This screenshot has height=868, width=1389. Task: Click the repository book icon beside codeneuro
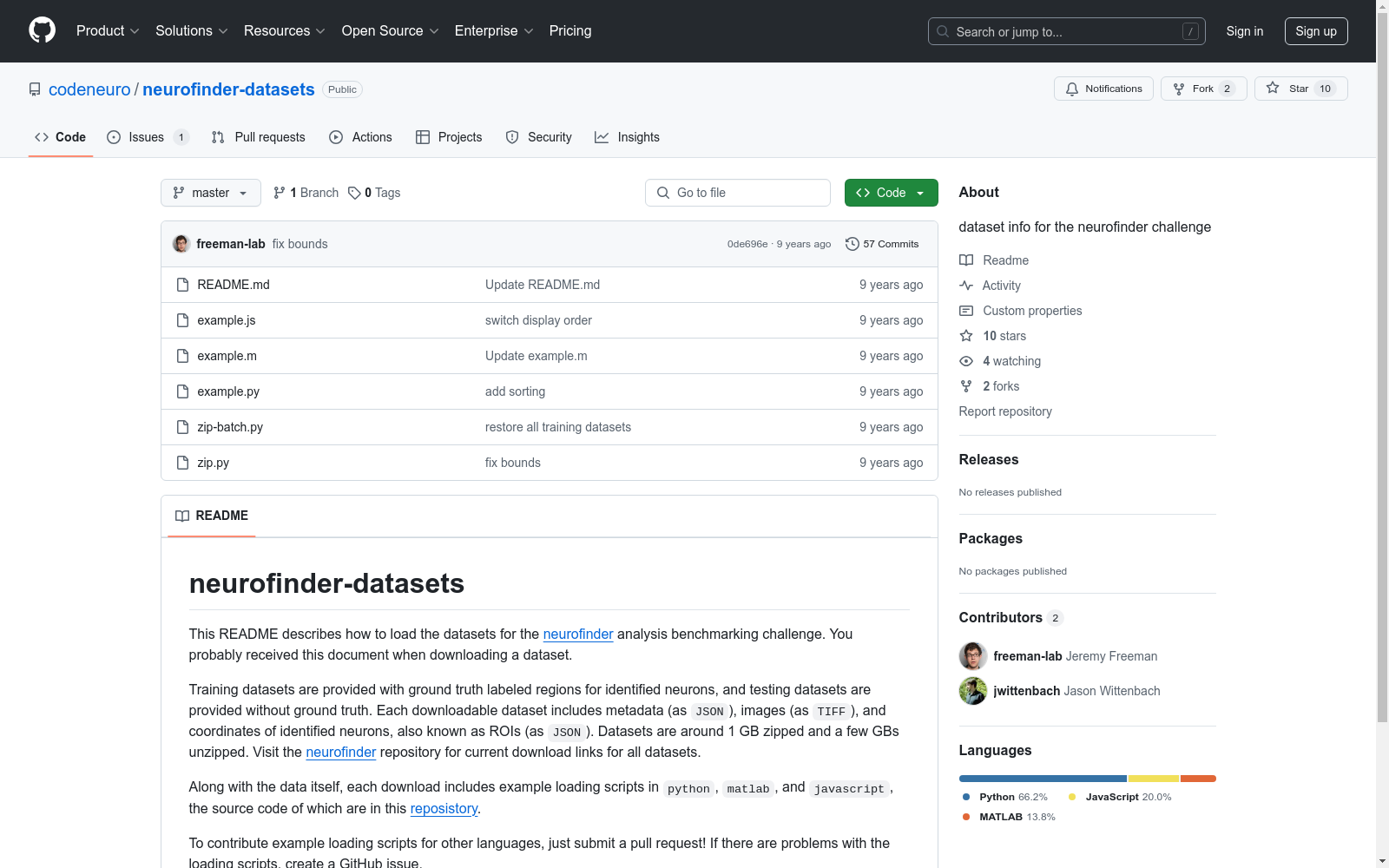(35, 89)
